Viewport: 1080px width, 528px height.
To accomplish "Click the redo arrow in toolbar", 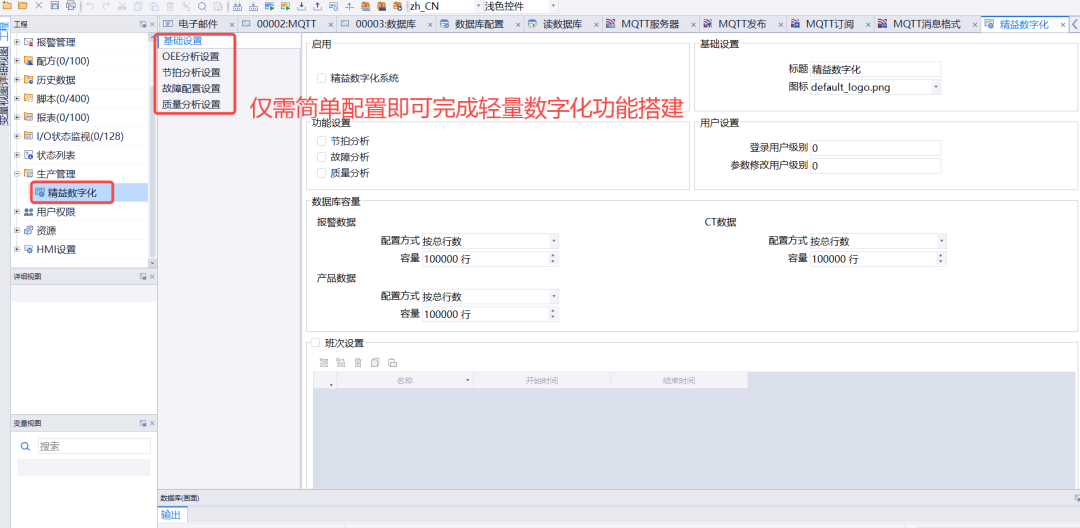I will [106, 6].
